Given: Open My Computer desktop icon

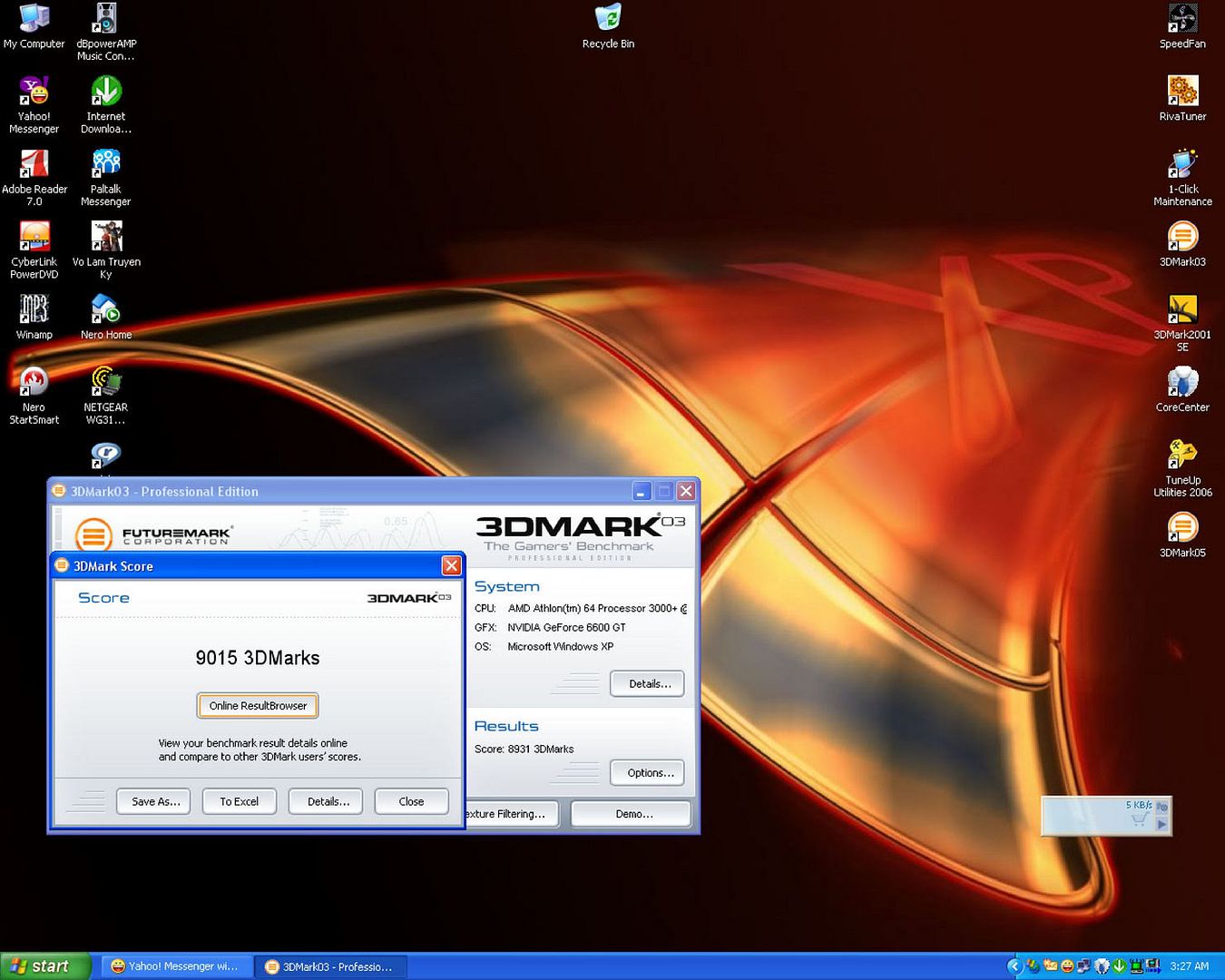Looking at the screenshot, I should tap(34, 25).
